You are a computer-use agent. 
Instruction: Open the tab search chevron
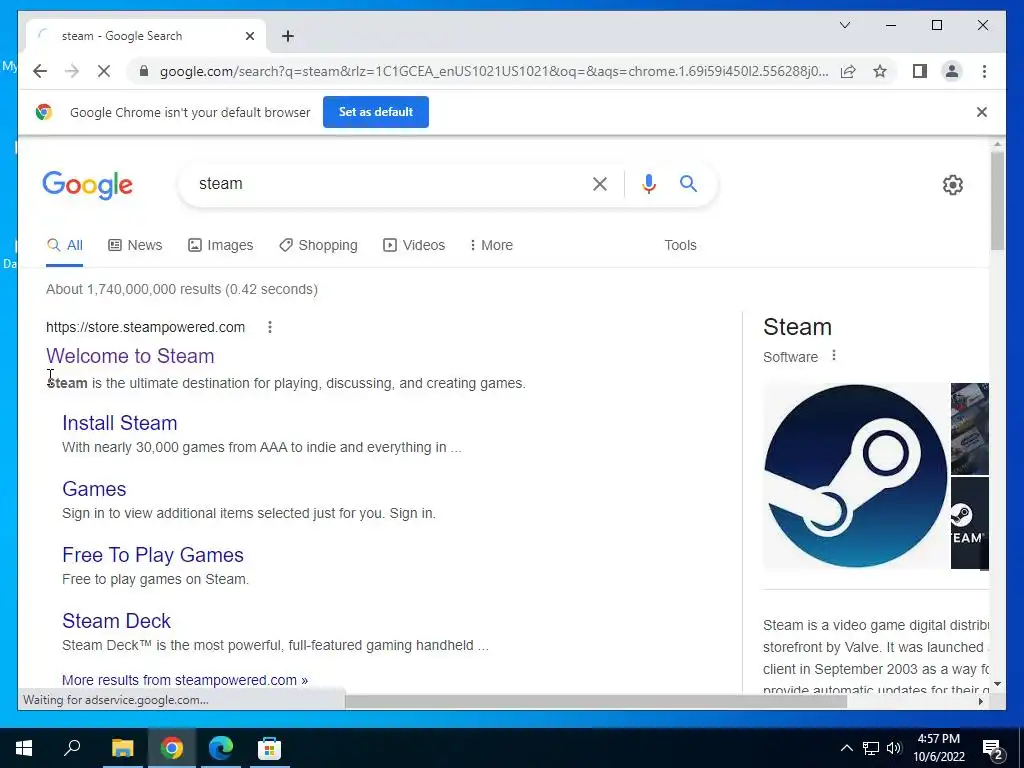click(844, 25)
